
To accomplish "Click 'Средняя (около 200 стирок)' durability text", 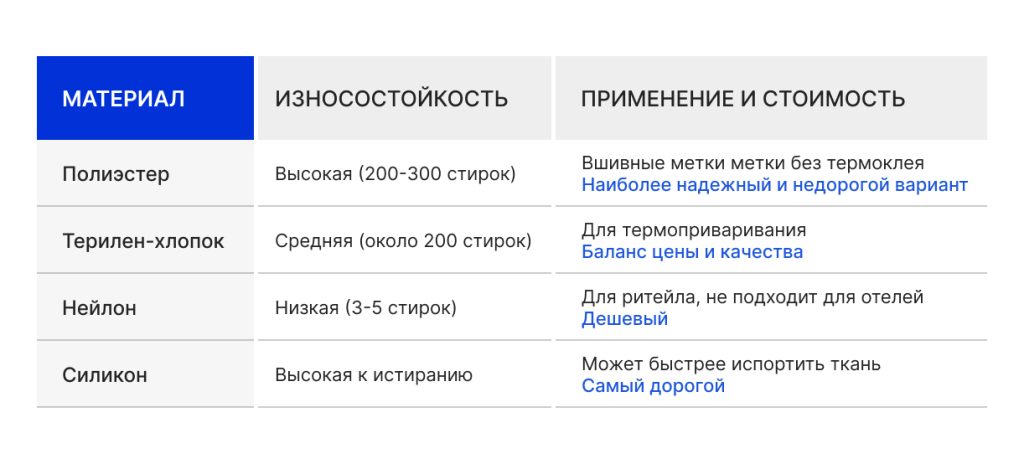I will [403, 241].
